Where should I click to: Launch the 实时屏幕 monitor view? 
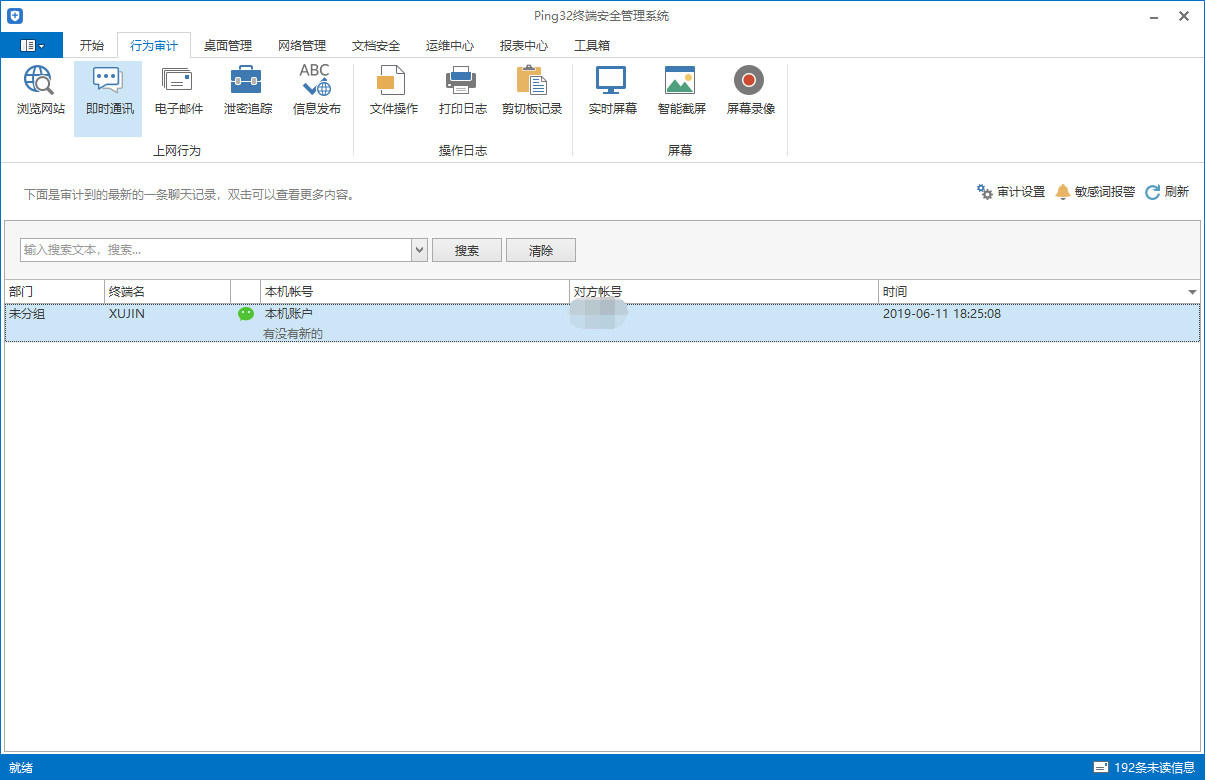pyautogui.click(x=612, y=91)
